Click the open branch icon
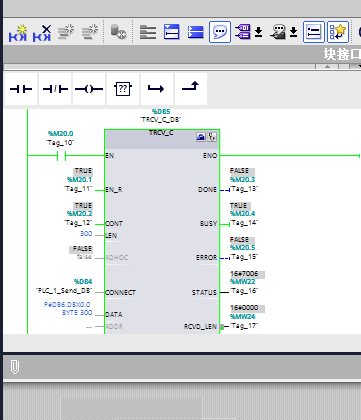This screenshot has width=361, height=420. point(157,89)
